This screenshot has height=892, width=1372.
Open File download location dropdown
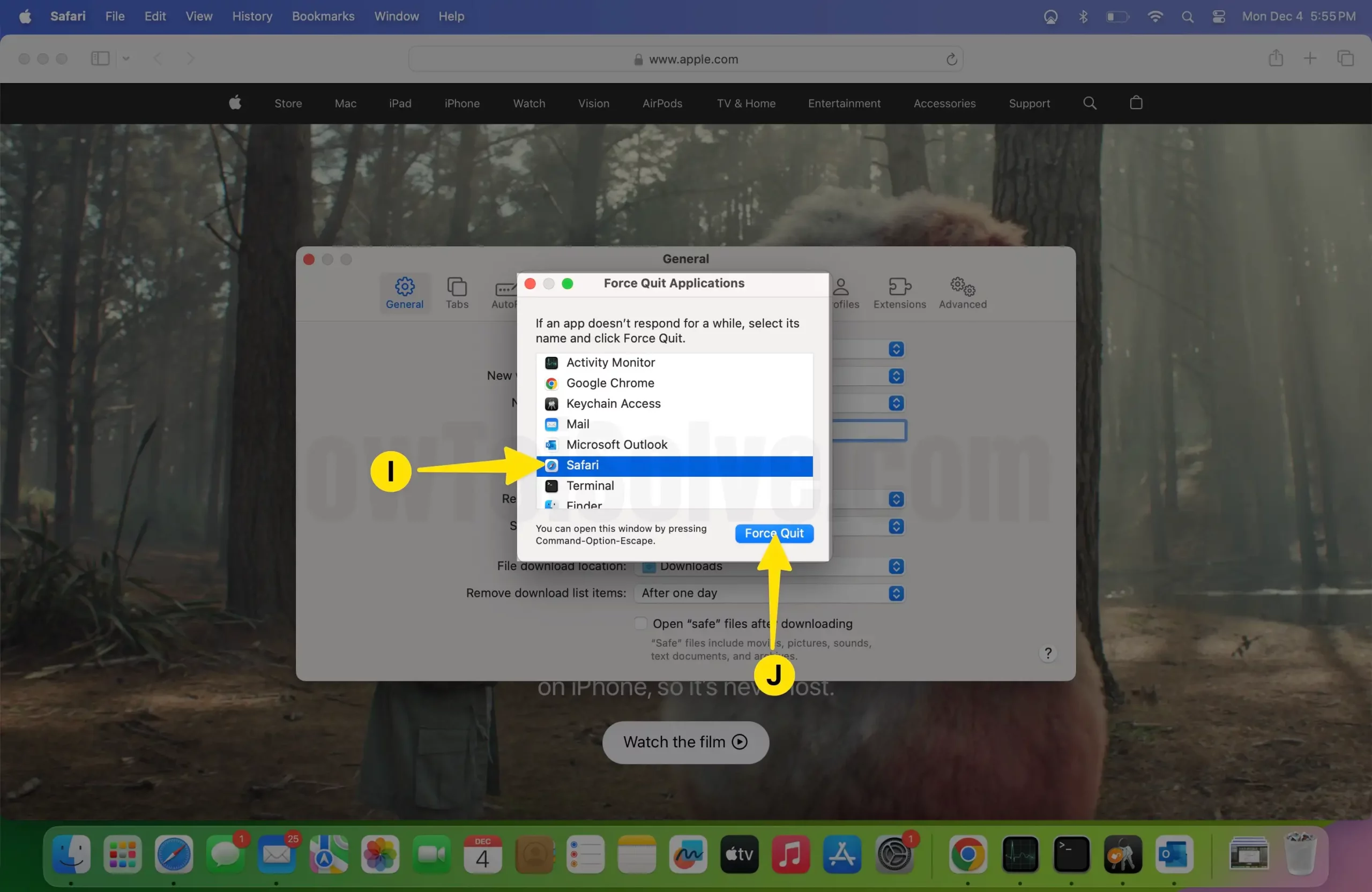pyautogui.click(x=770, y=566)
